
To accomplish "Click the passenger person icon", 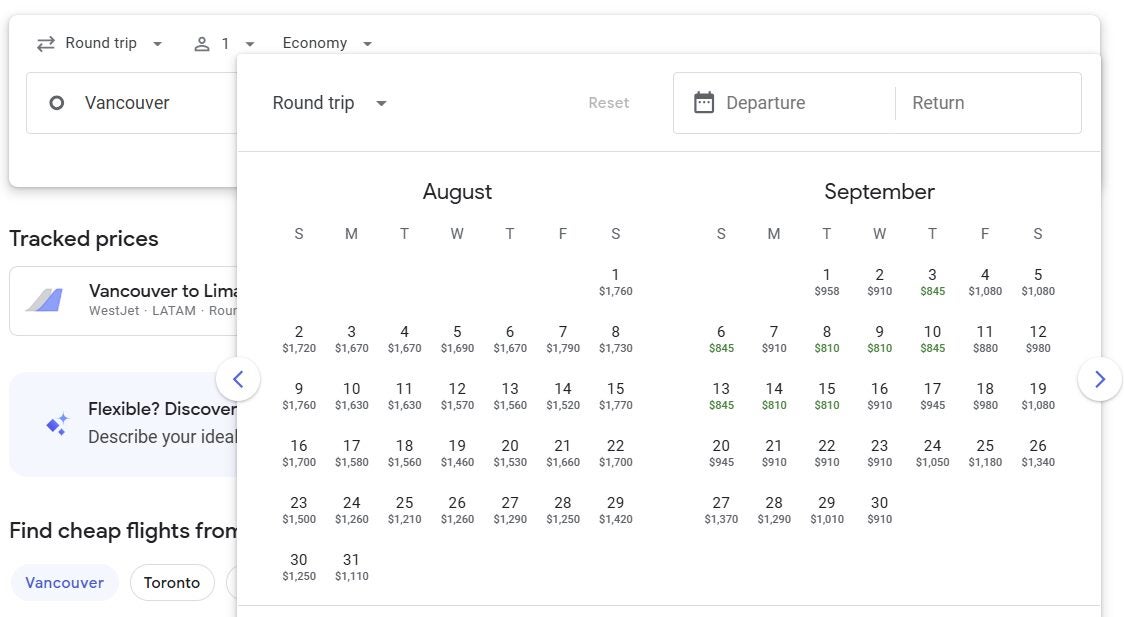I will click(202, 44).
